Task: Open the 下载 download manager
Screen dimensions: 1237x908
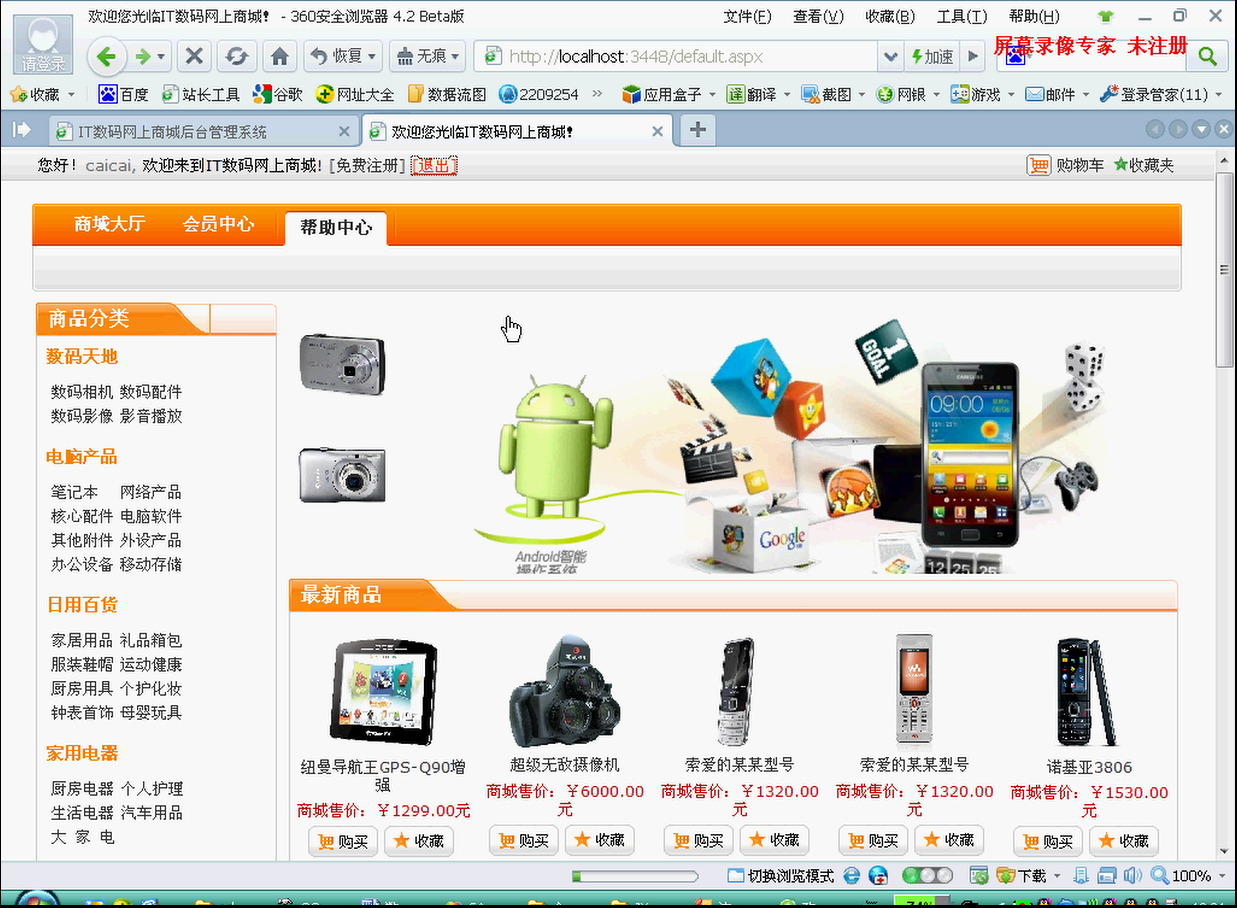Action: point(1021,876)
